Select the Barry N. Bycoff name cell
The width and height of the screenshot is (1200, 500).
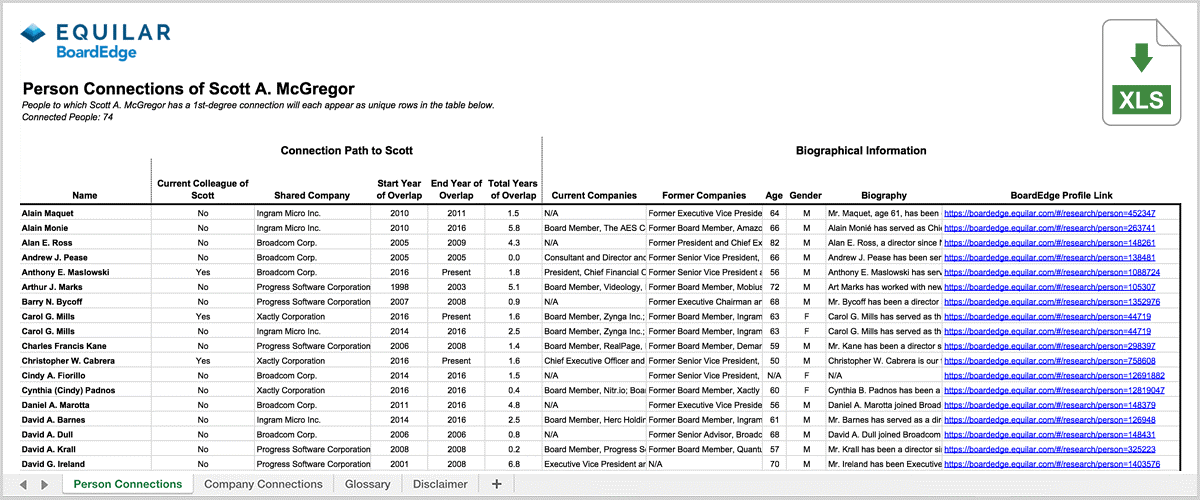click(85, 302)
